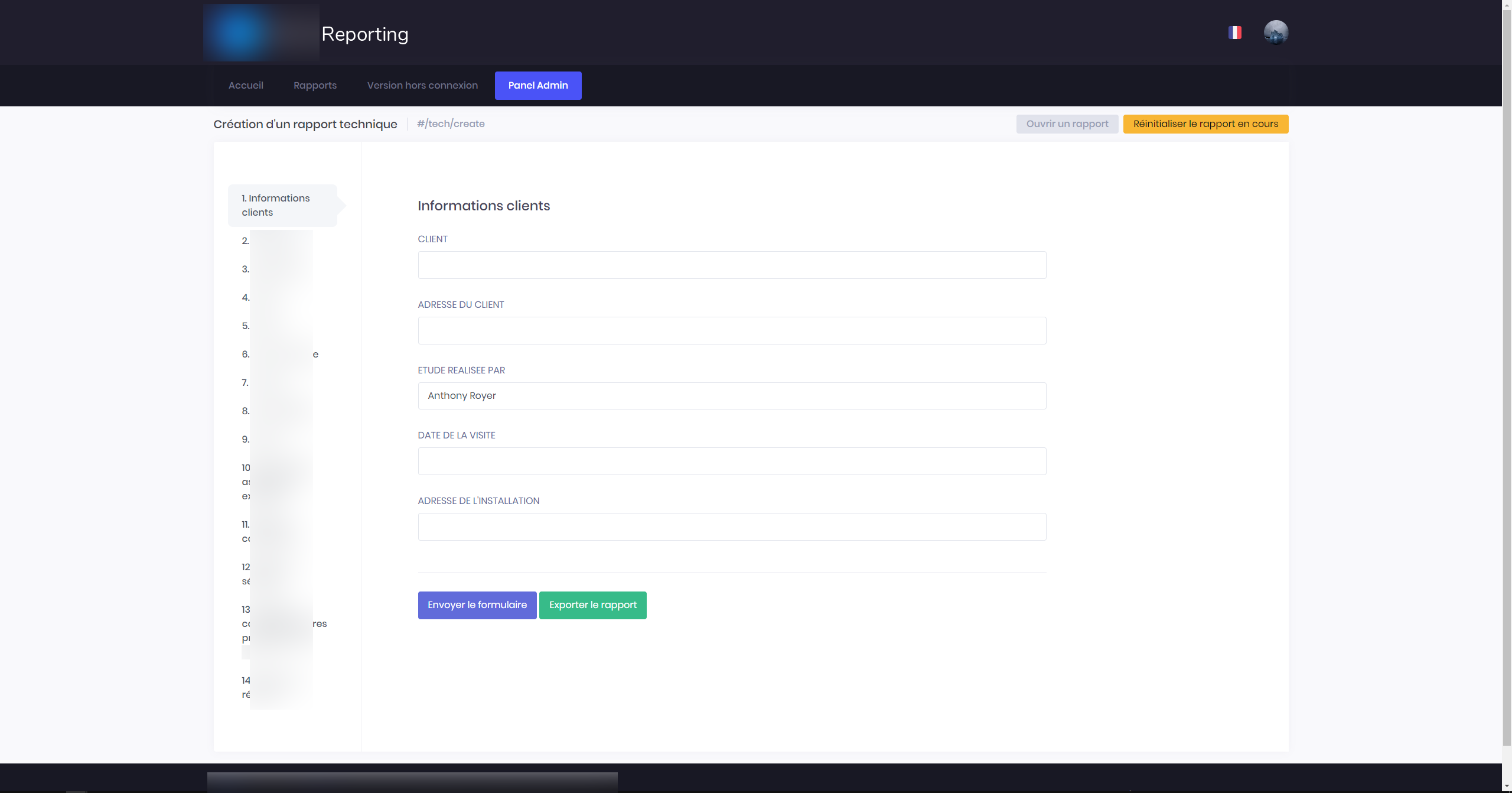
Task: Open the user avatar profile menu
Action: [x=1276, y=32]
